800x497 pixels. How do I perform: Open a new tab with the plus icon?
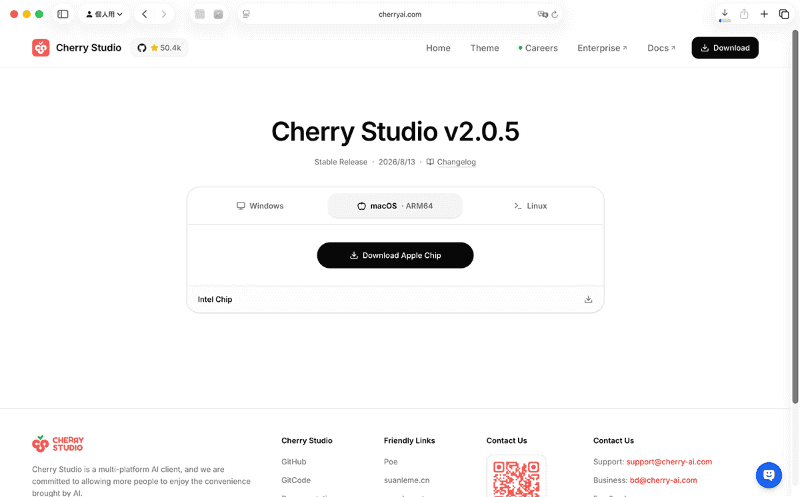tap(764, 14)
